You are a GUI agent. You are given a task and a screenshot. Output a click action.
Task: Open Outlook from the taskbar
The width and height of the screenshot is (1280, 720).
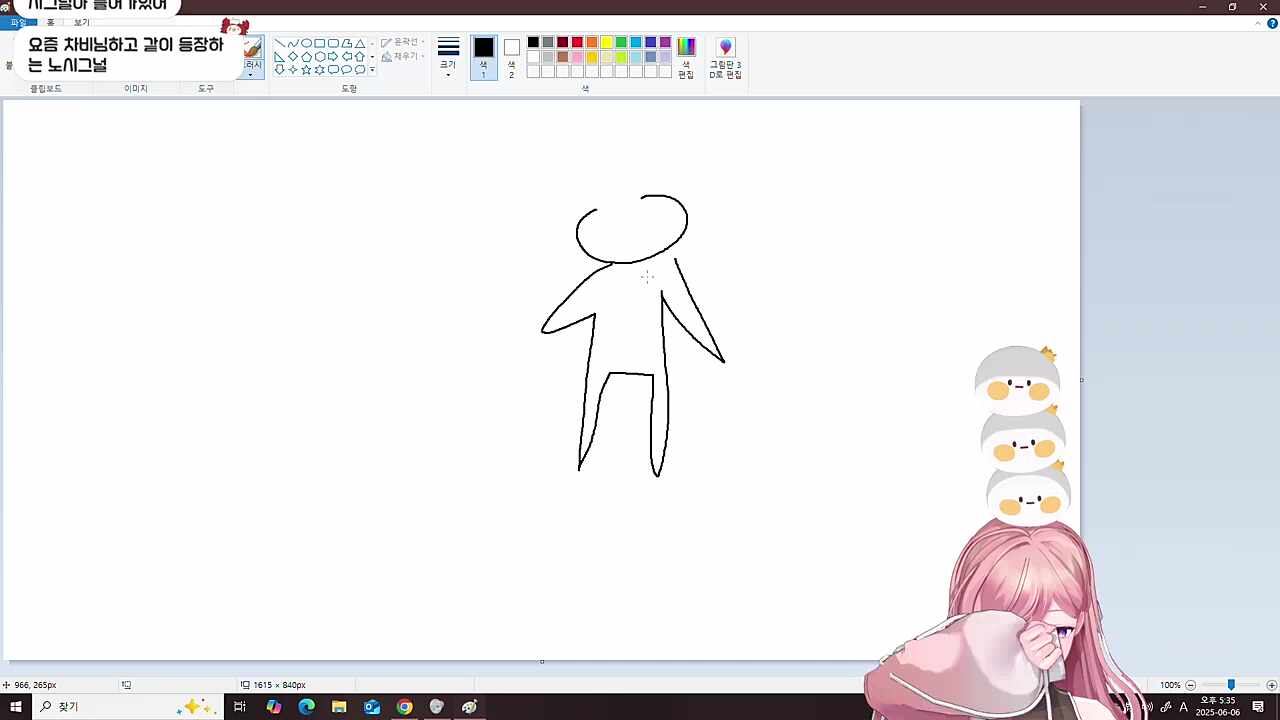coord(372,707)
